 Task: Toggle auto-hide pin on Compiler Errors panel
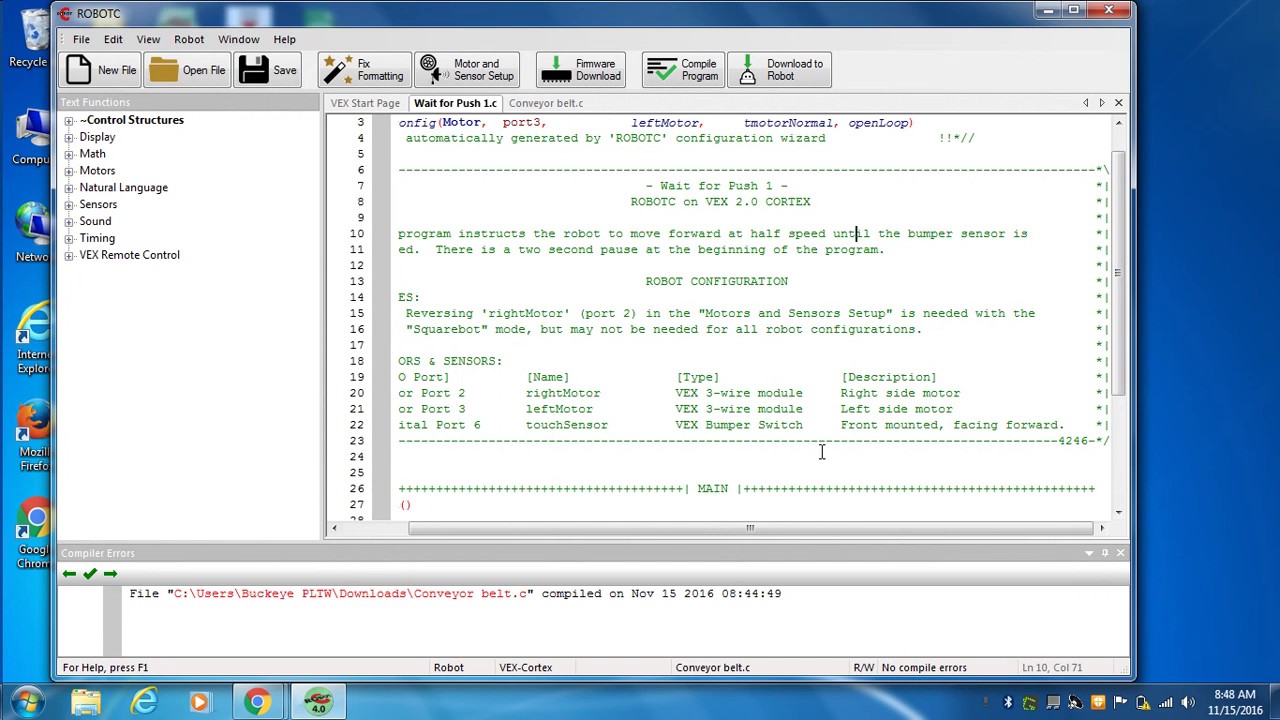(1105, 553)
